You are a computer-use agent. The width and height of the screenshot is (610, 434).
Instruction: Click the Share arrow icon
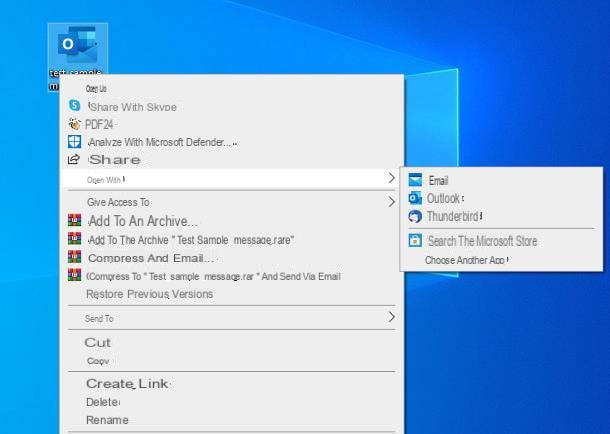74,159
